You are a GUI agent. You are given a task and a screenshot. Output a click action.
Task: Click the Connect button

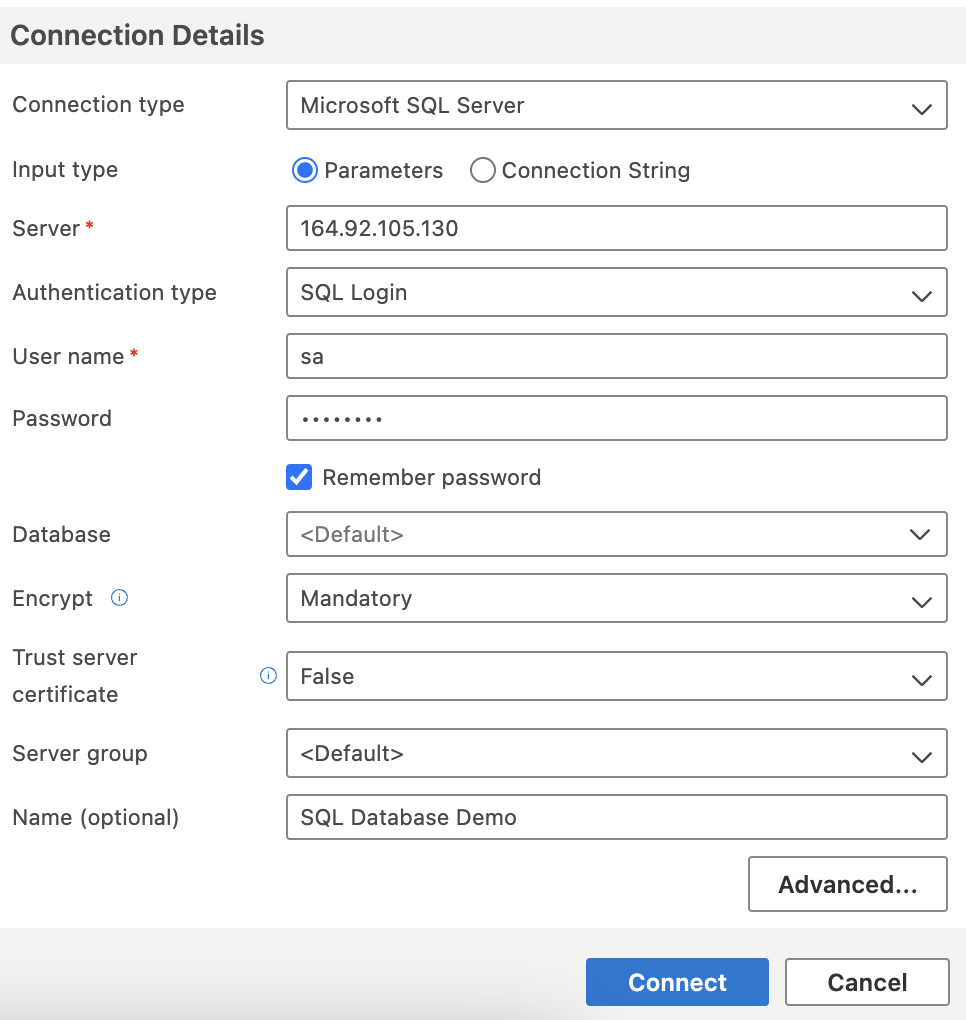[677, 981]
